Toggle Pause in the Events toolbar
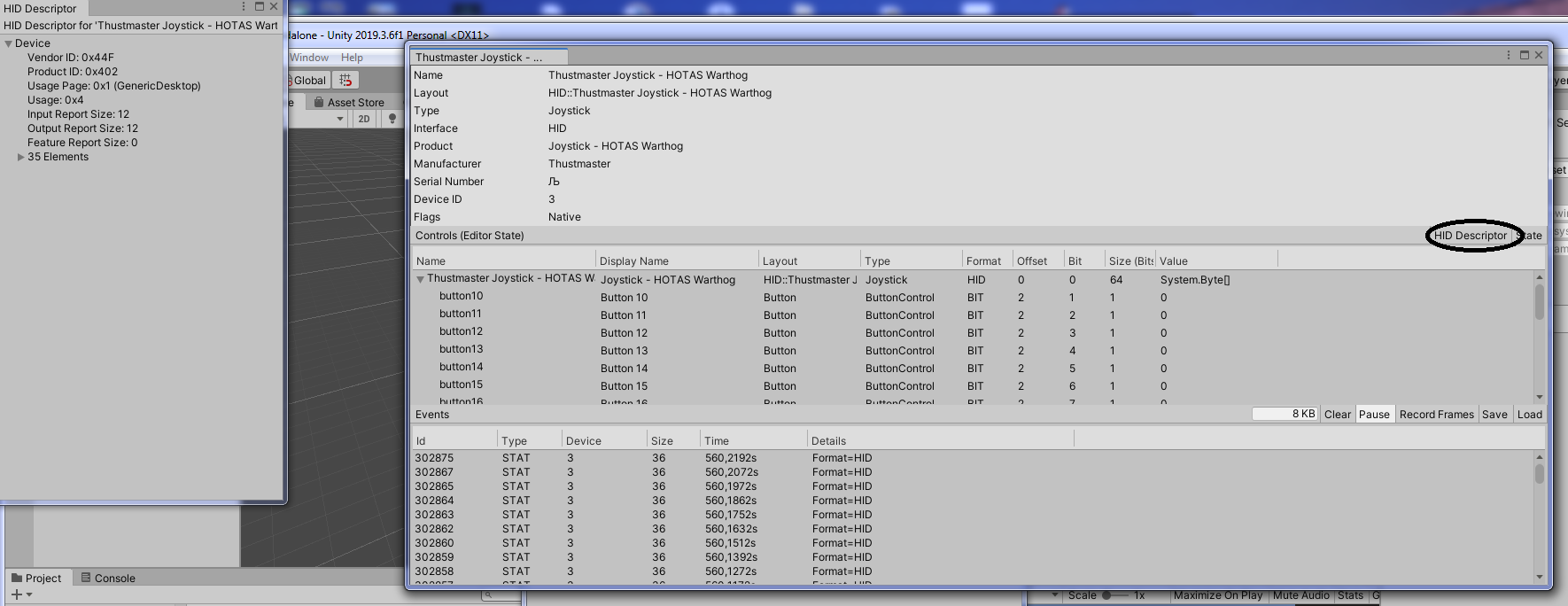 point(1374,415)
